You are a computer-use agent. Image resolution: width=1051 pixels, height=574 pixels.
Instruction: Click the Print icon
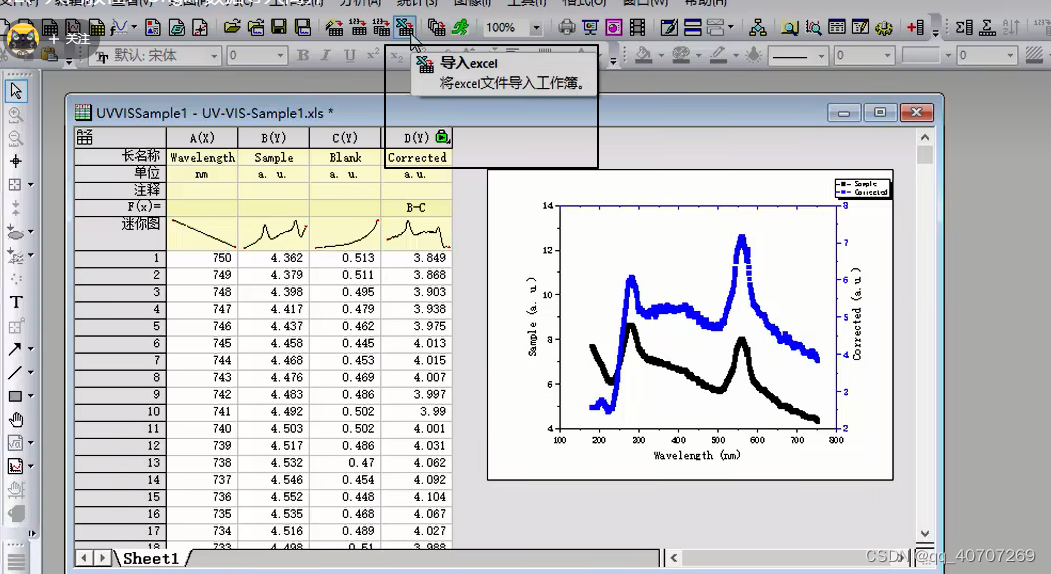tap(566, 27)
